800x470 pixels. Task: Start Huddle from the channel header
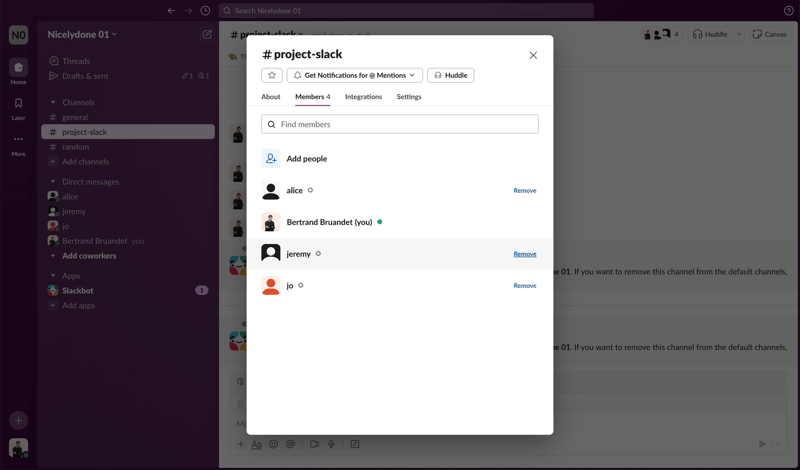(710, 35)
